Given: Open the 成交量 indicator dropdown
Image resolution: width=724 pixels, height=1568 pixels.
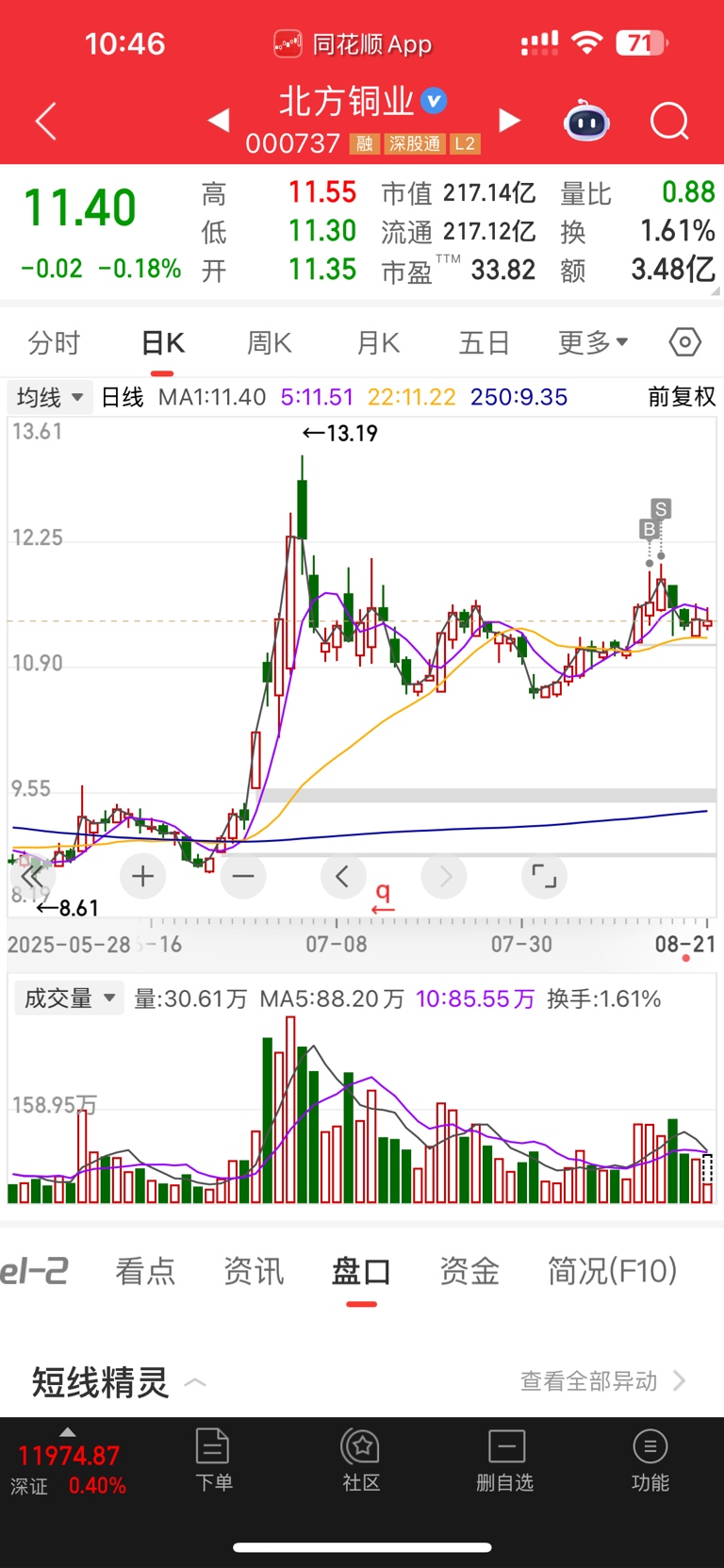Looking at the screenshot, I should (69, 999).
